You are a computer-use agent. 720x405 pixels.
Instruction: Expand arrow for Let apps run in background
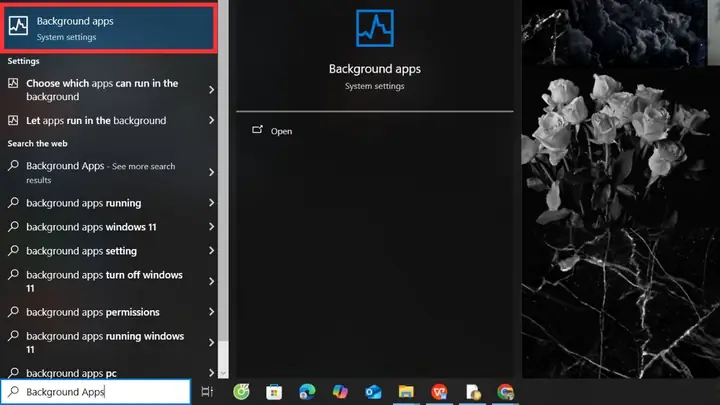pos(211,120)
